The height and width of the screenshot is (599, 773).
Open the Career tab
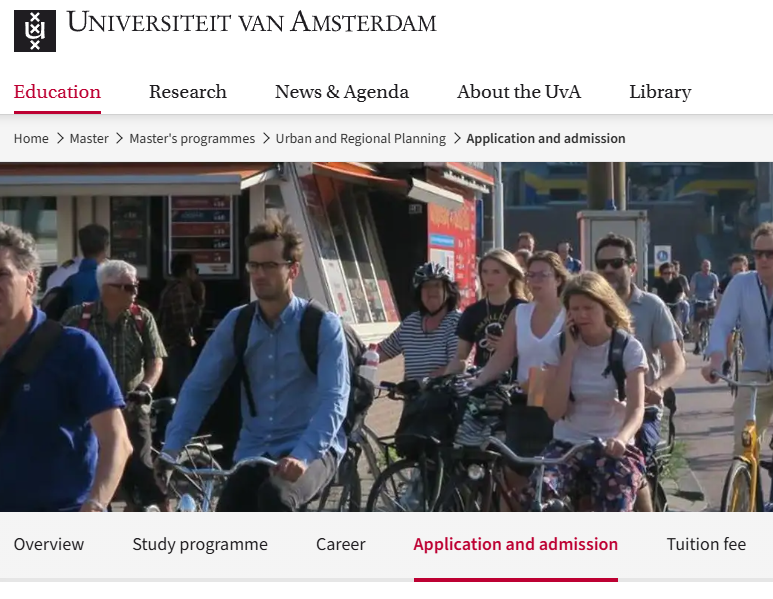341,544
